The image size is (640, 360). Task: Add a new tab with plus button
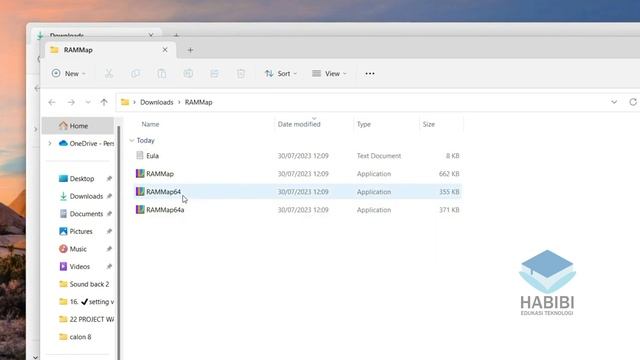tap(190, 50)
